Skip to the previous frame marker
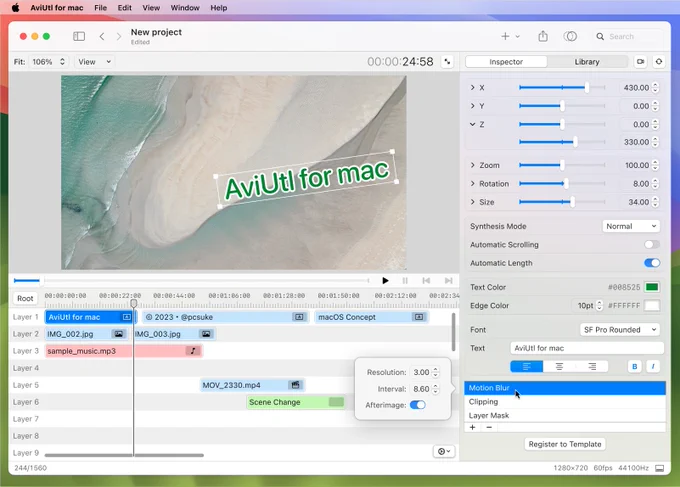 tap(426, 281)
